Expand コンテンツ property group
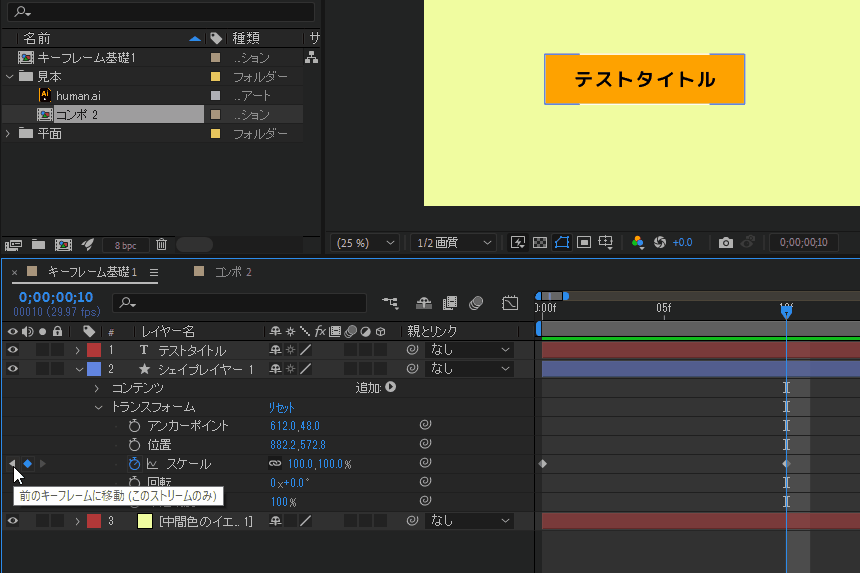The height and width of the screenshot is (573, 860). [x=97, y=388]
